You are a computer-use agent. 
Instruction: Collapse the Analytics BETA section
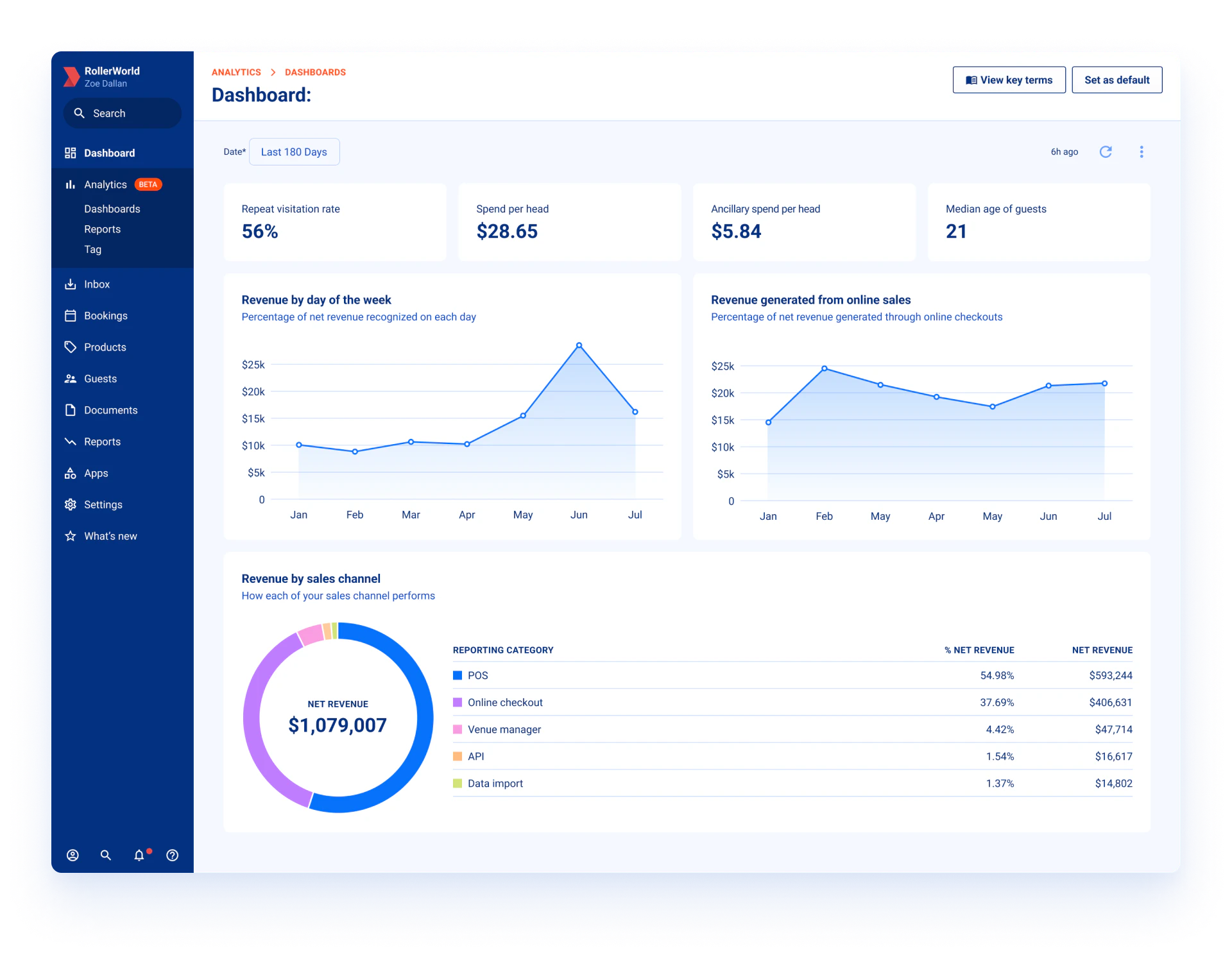coord(106,185)
